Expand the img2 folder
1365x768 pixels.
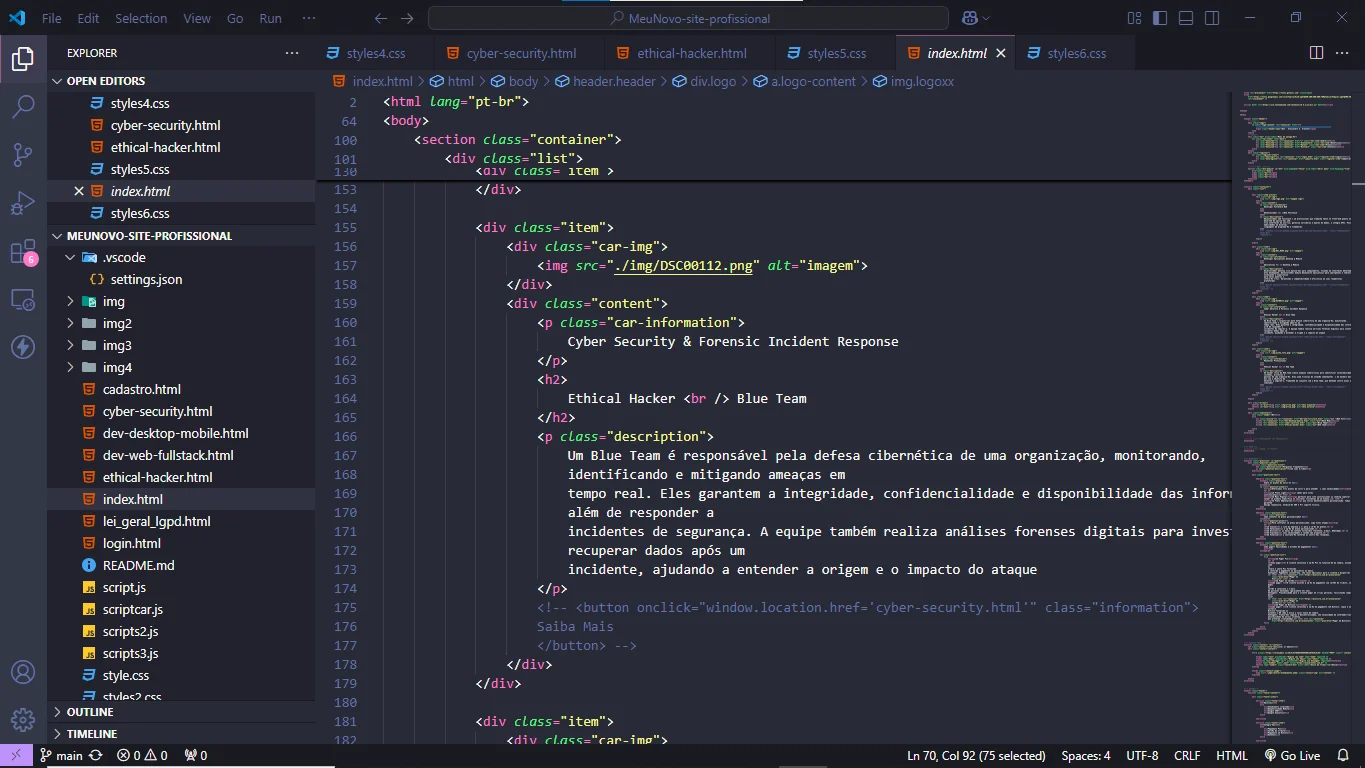click(x=117, y=323)
